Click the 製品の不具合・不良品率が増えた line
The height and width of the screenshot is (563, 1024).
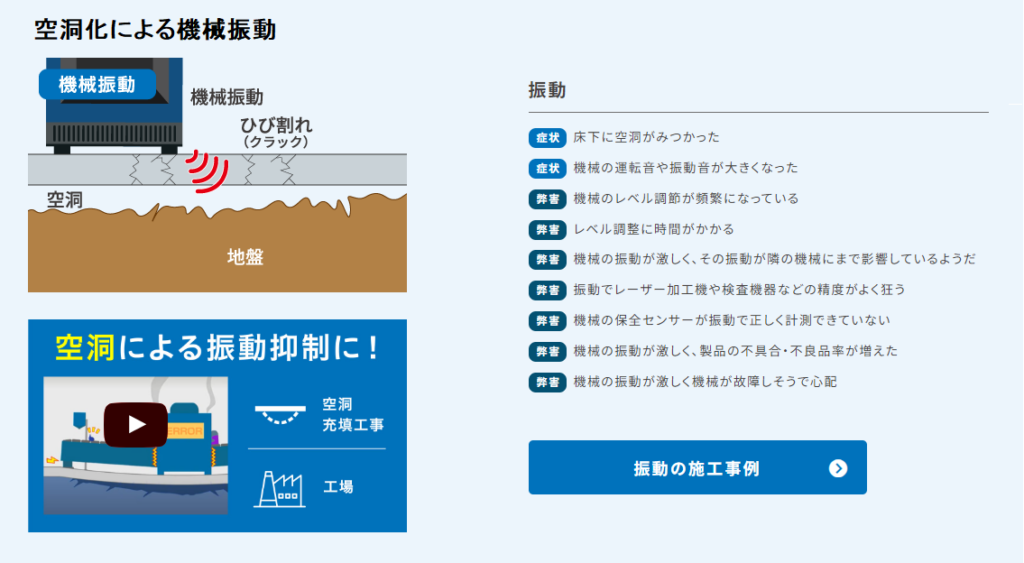735,351
